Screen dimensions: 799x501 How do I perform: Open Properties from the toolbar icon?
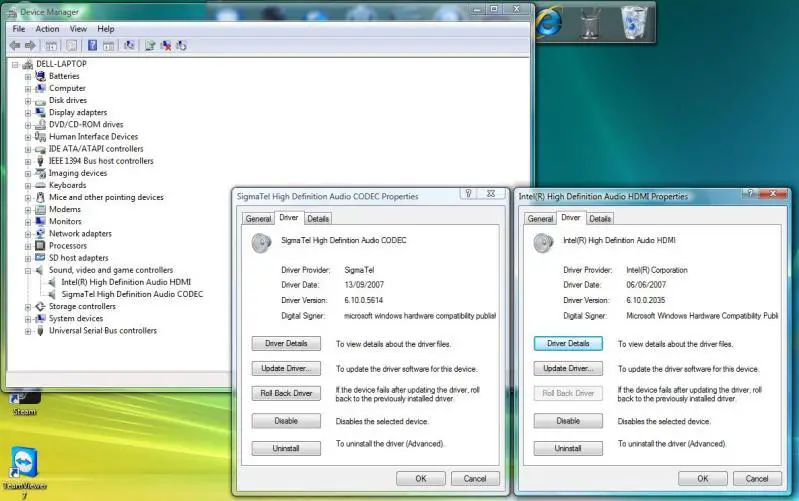click(72, 46)
